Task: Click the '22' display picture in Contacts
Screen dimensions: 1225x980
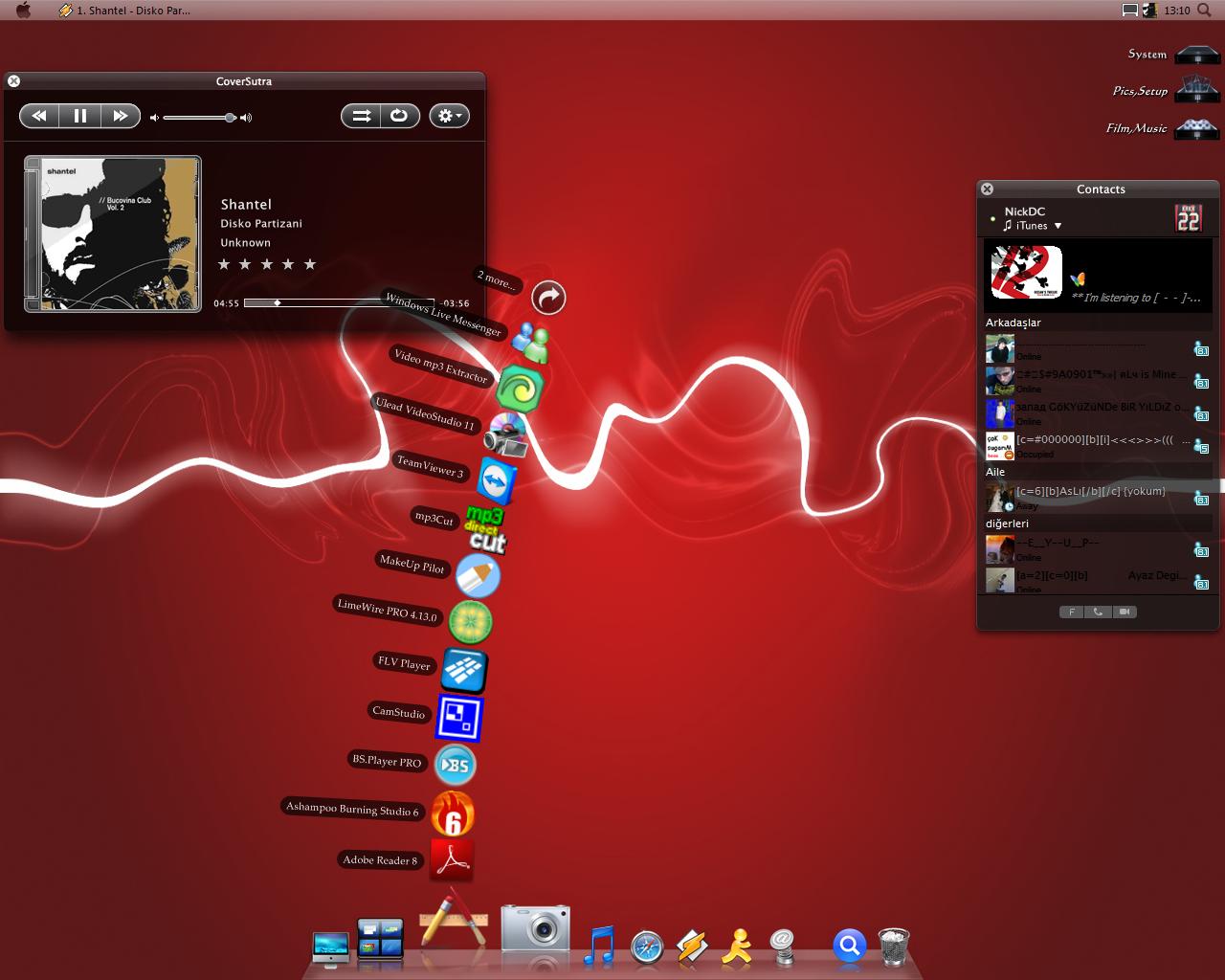Action: pyautogui.click(x=1189, y=217)
